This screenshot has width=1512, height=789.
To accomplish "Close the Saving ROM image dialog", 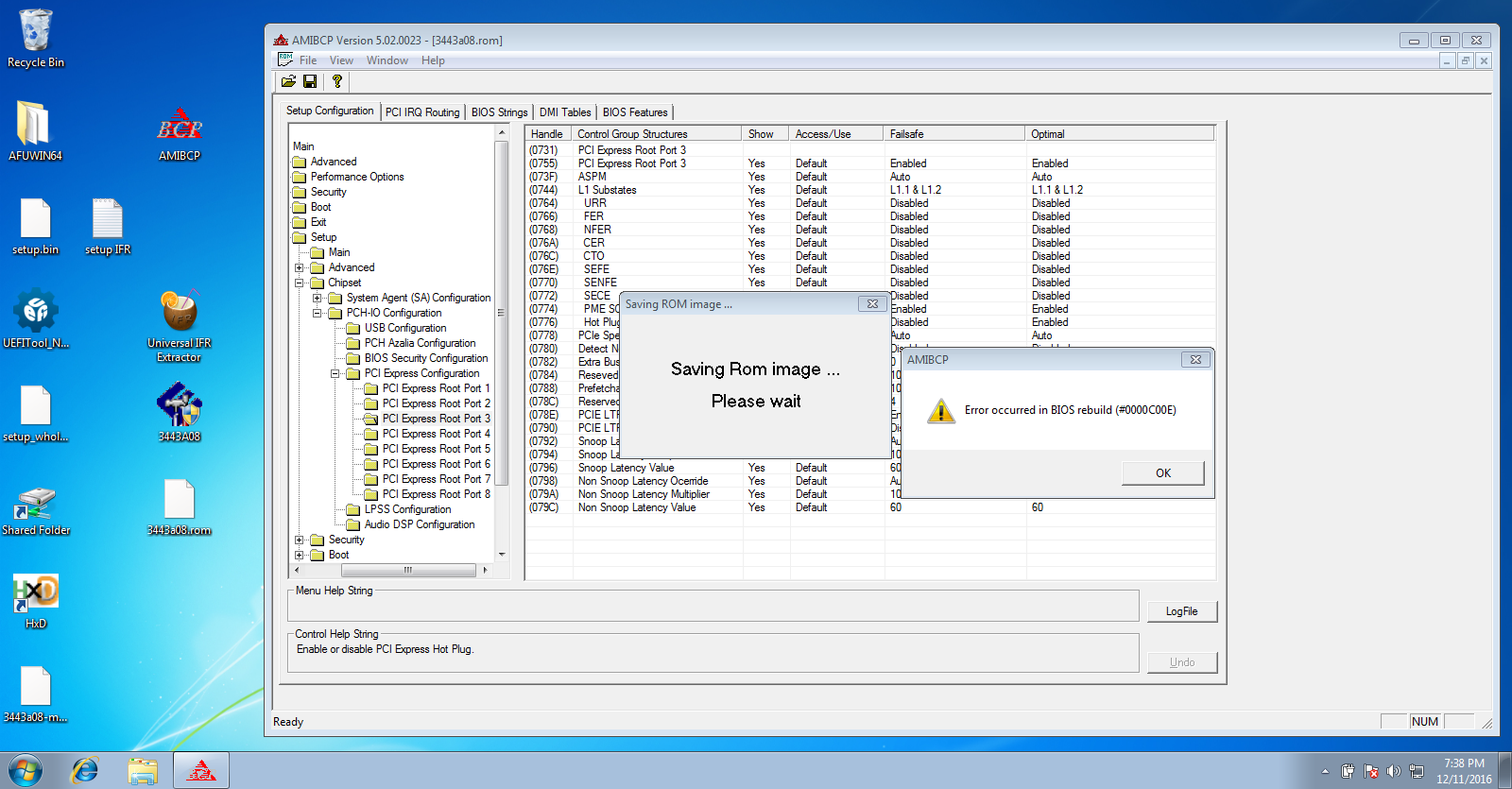I will pyautogui.click(x=872, y=304).
